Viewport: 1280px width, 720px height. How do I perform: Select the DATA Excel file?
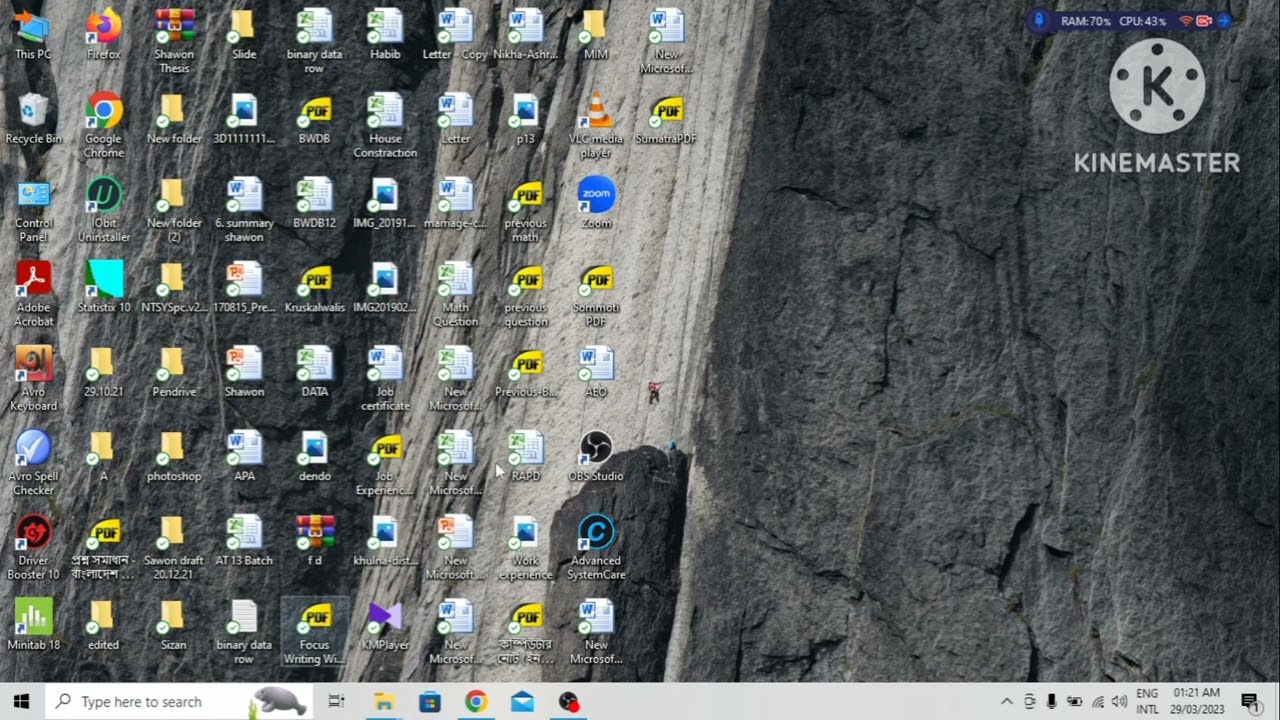pyautogui.click(x=314, y=372)
